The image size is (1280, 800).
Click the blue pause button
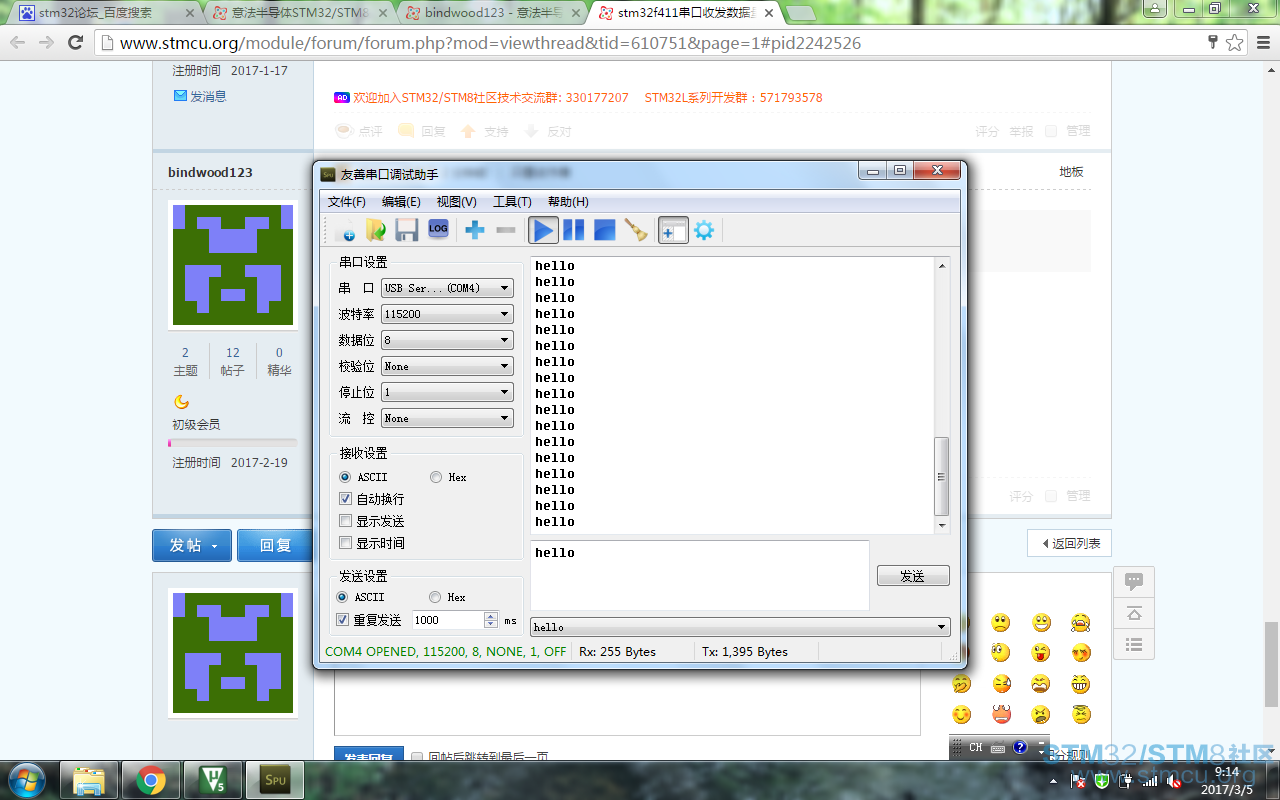click(574, 230)
